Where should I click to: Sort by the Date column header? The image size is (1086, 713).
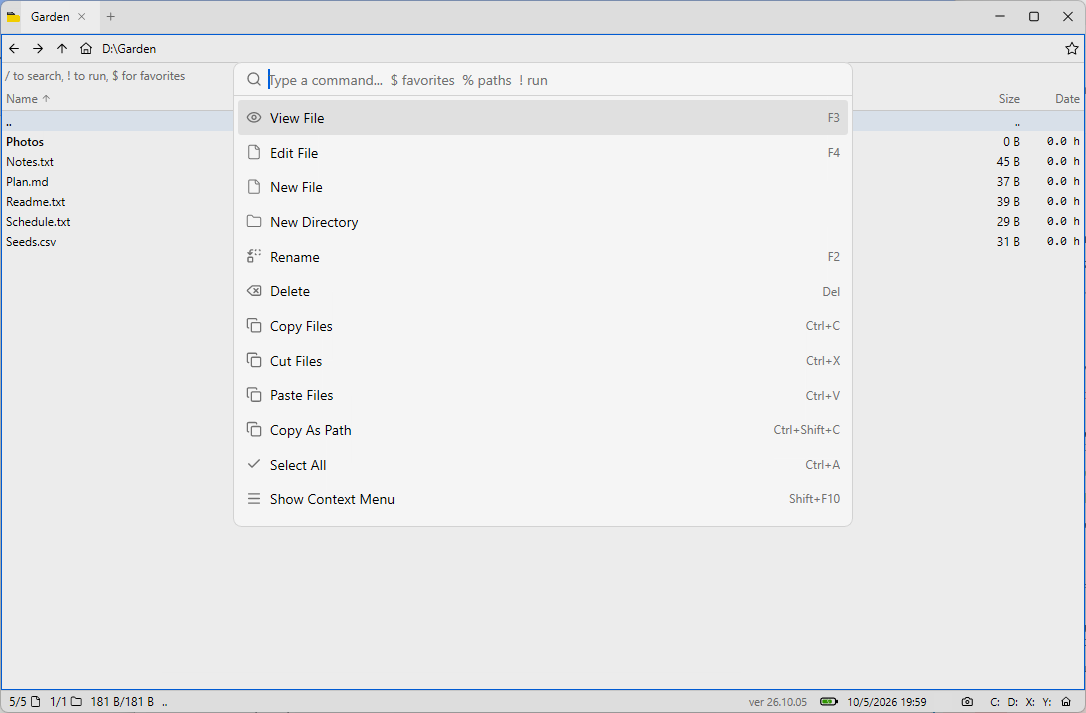(1067, 98)
